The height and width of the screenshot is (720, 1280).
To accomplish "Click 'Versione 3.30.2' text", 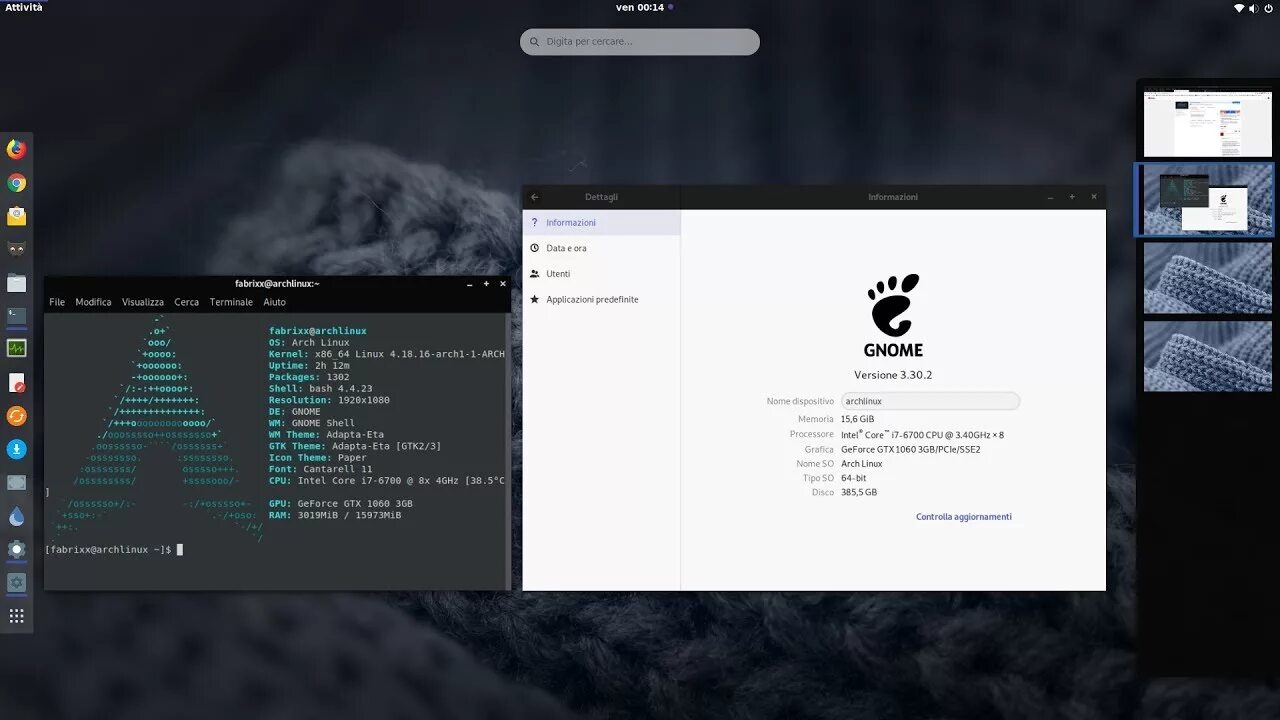I will point(893,375).
